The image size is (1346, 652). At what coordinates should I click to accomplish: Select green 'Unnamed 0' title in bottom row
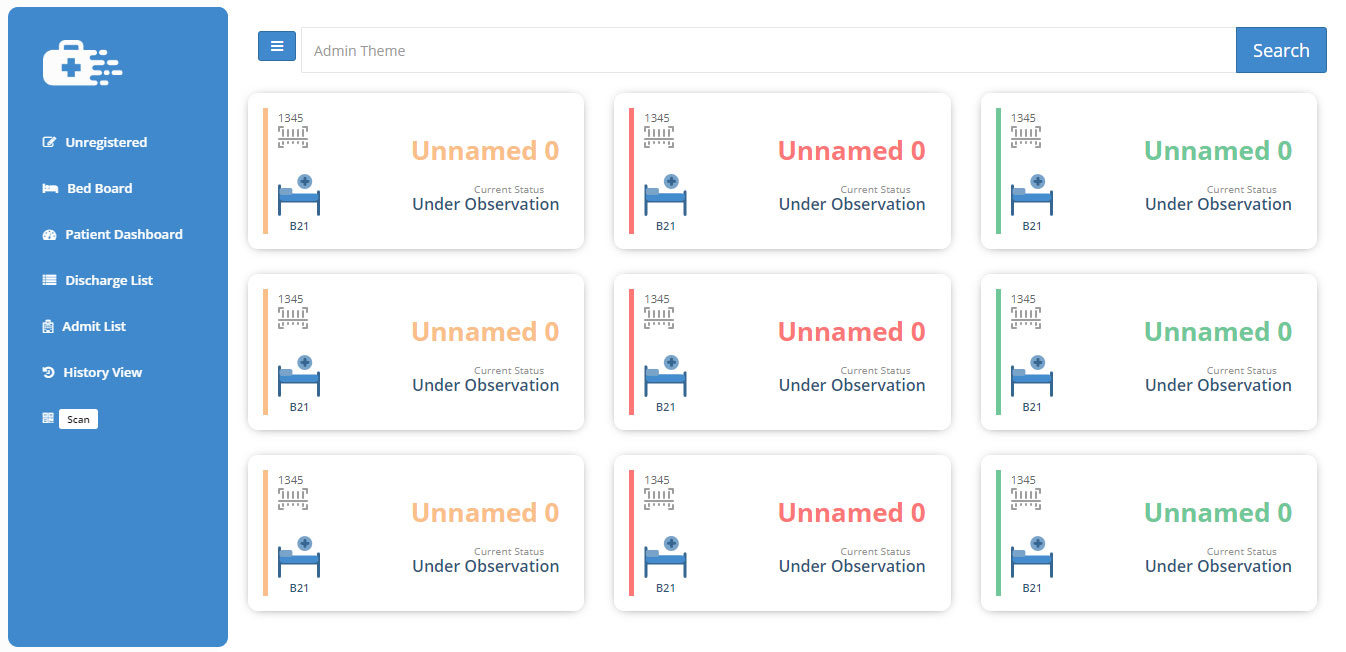tap(1218, 513)
